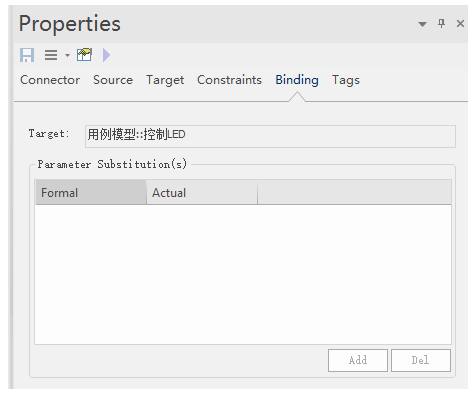475x394 pixels.
Task: Open the hamburger menu icon
Action: click(x=51, y=55)
